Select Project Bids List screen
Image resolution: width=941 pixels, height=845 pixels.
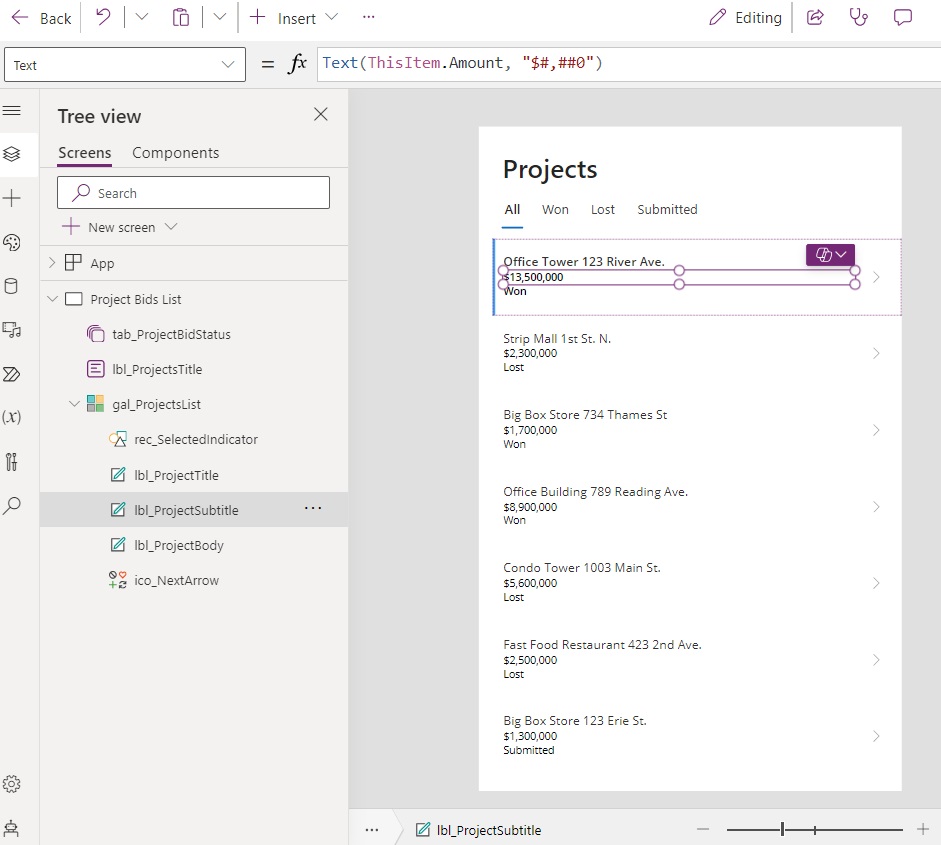(x=136, y=299)
